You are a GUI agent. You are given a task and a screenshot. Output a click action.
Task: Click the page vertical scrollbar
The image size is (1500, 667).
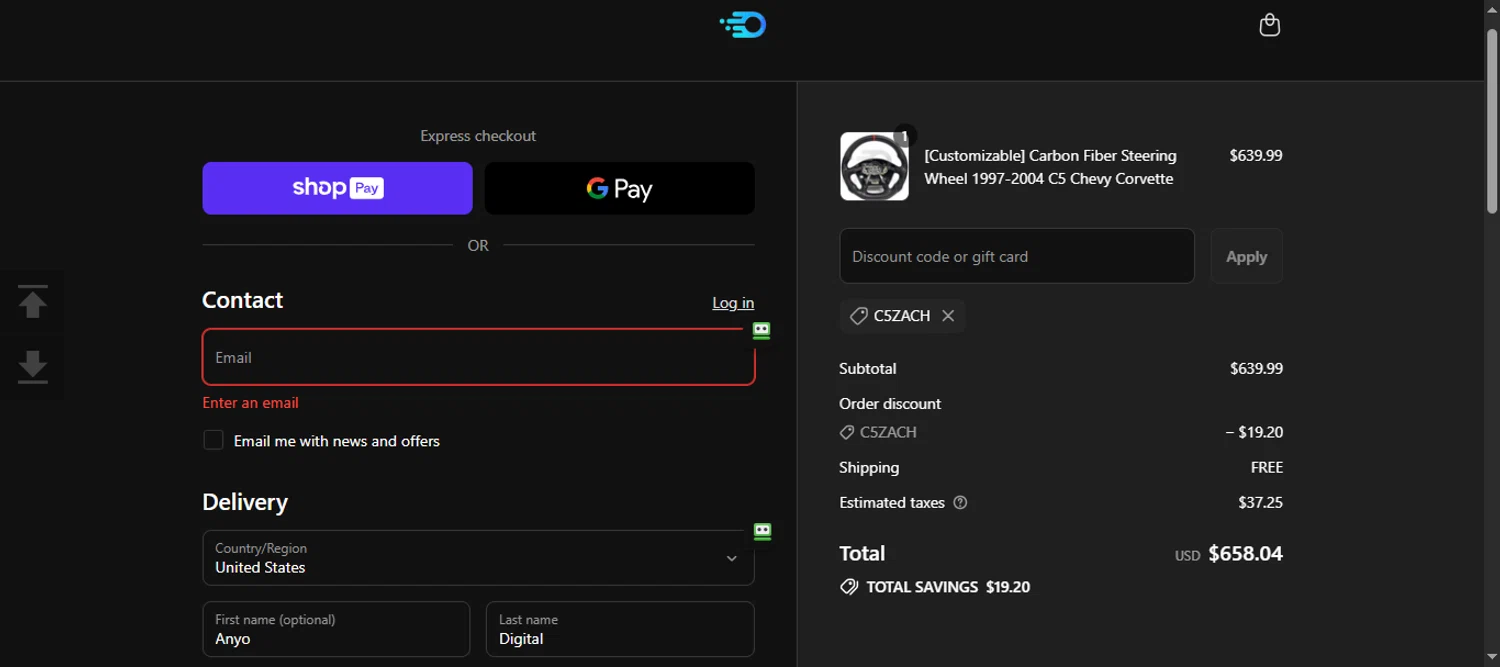click(x=1491, y=120)
